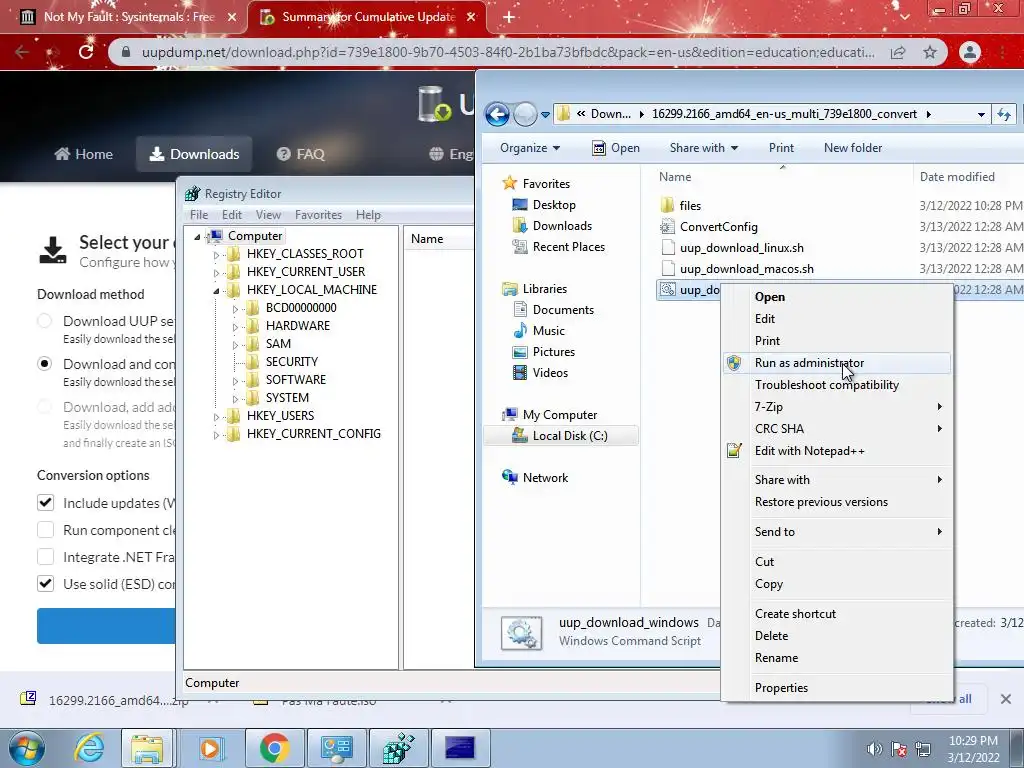Open Documents library in sidebar

[563, 310]
